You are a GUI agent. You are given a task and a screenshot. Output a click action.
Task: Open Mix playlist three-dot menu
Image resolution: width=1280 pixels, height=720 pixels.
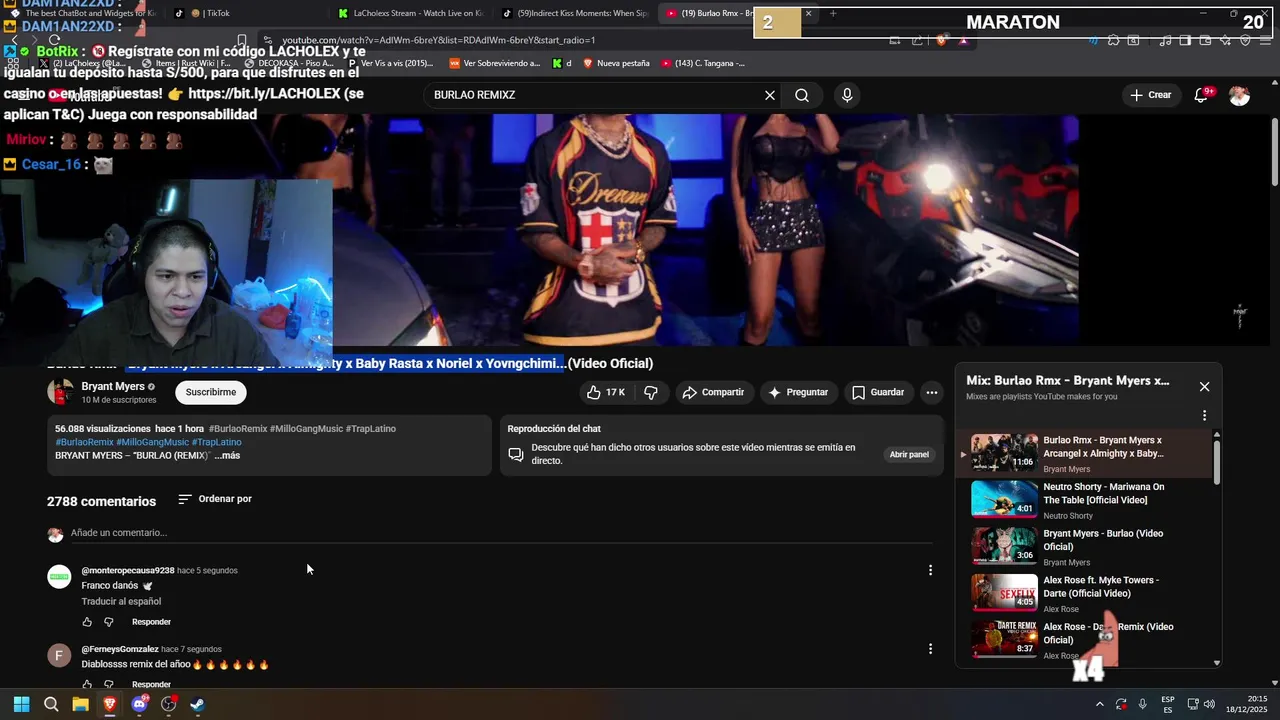pyautogui.click(x=1204, y=415)
